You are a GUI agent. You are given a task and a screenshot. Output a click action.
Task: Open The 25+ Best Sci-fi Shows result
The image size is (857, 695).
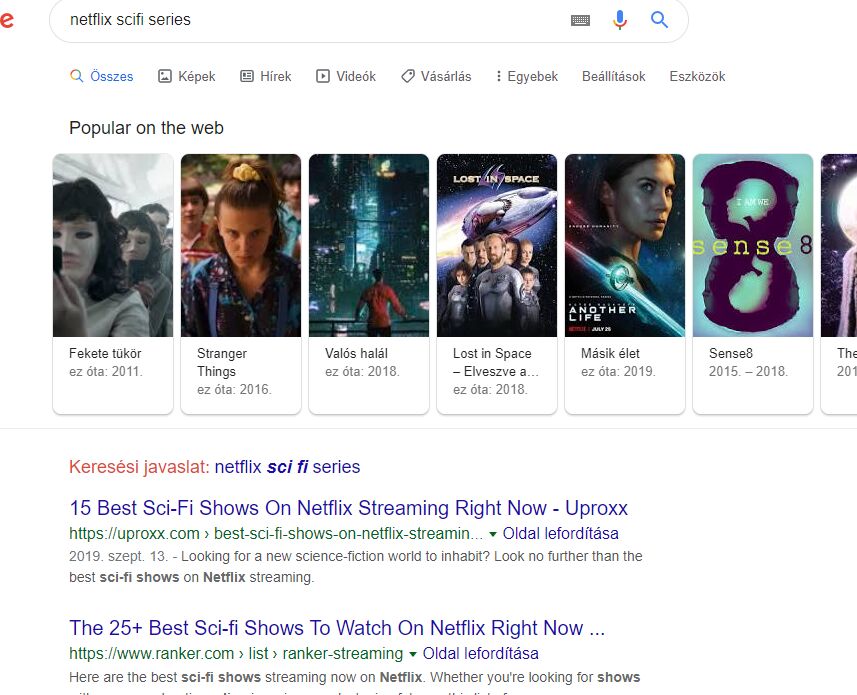pos(337,628)
